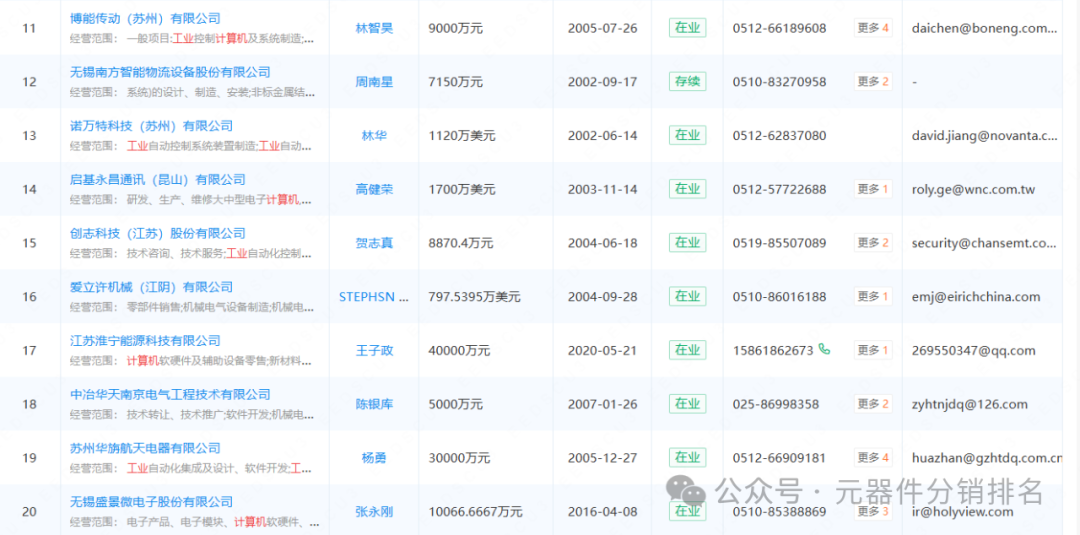View legal representative 林华
Image resolution: width=1080 pixels, height=535 pixels.
point(374,136)
